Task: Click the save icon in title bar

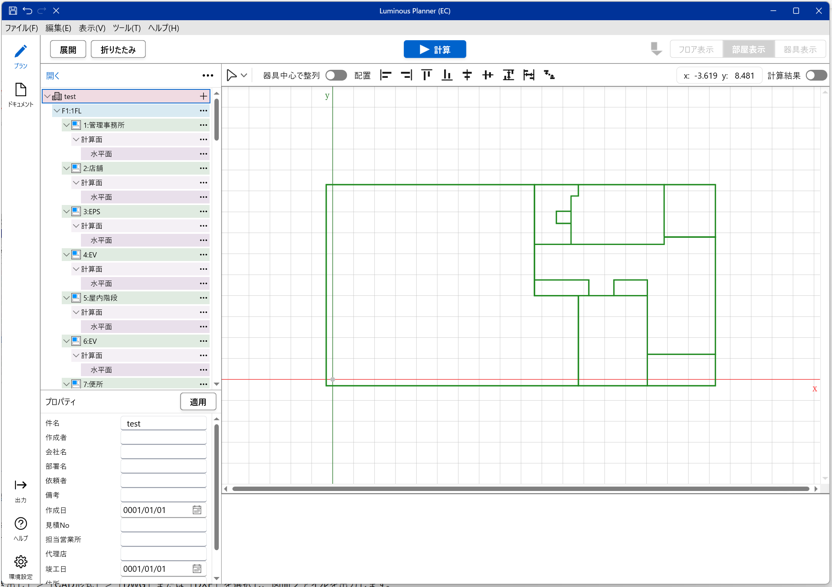Action: [x=12, y=11]
